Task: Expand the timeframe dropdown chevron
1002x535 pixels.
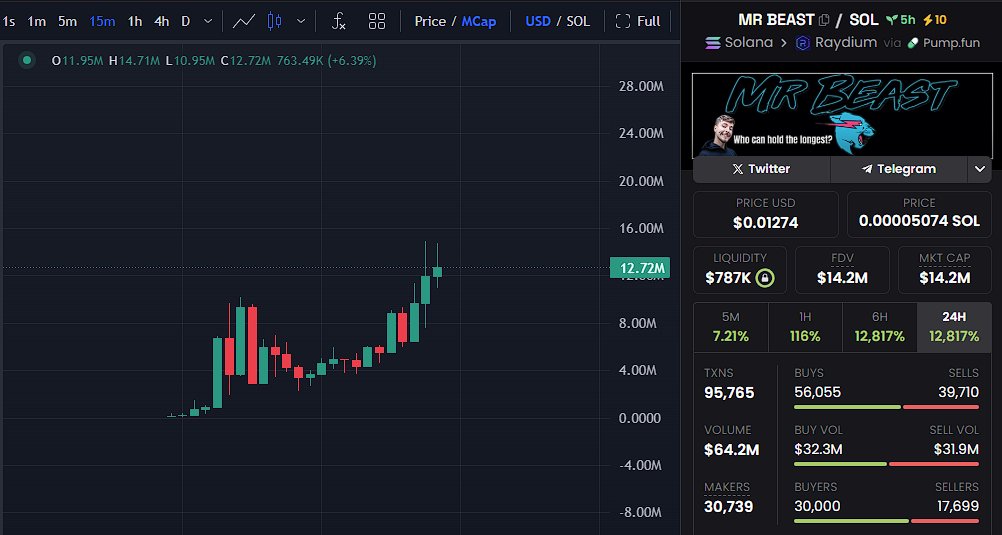Action: [208, 21]
